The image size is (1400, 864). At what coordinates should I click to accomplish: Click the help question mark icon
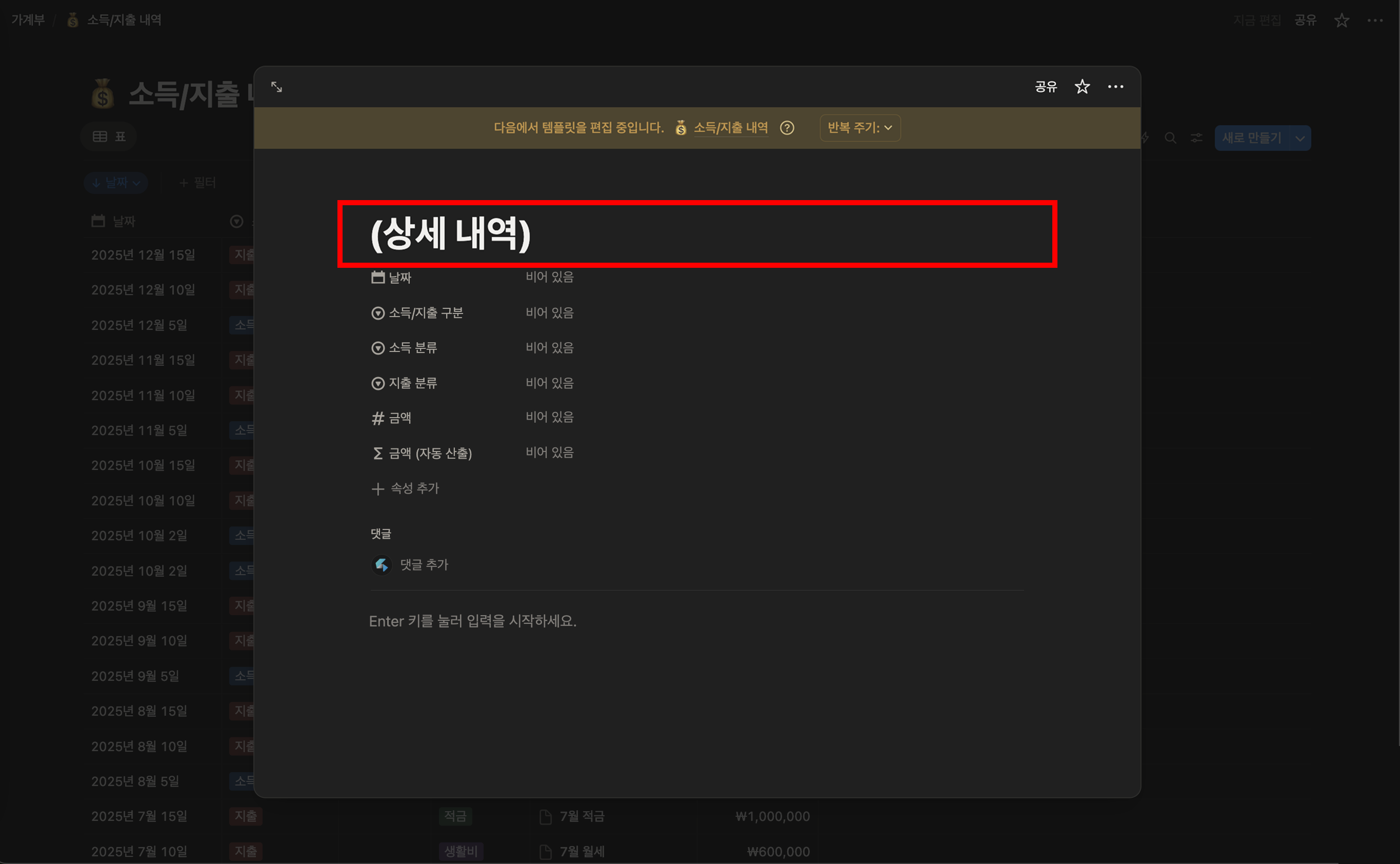point(787,128)
